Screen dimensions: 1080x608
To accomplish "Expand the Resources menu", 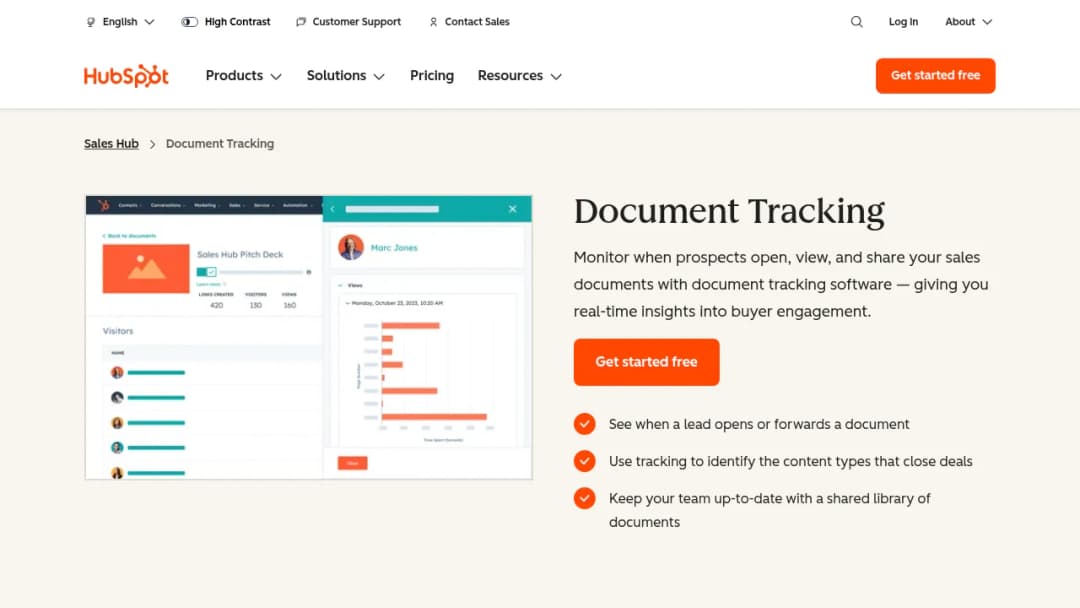I will point(519,76).
